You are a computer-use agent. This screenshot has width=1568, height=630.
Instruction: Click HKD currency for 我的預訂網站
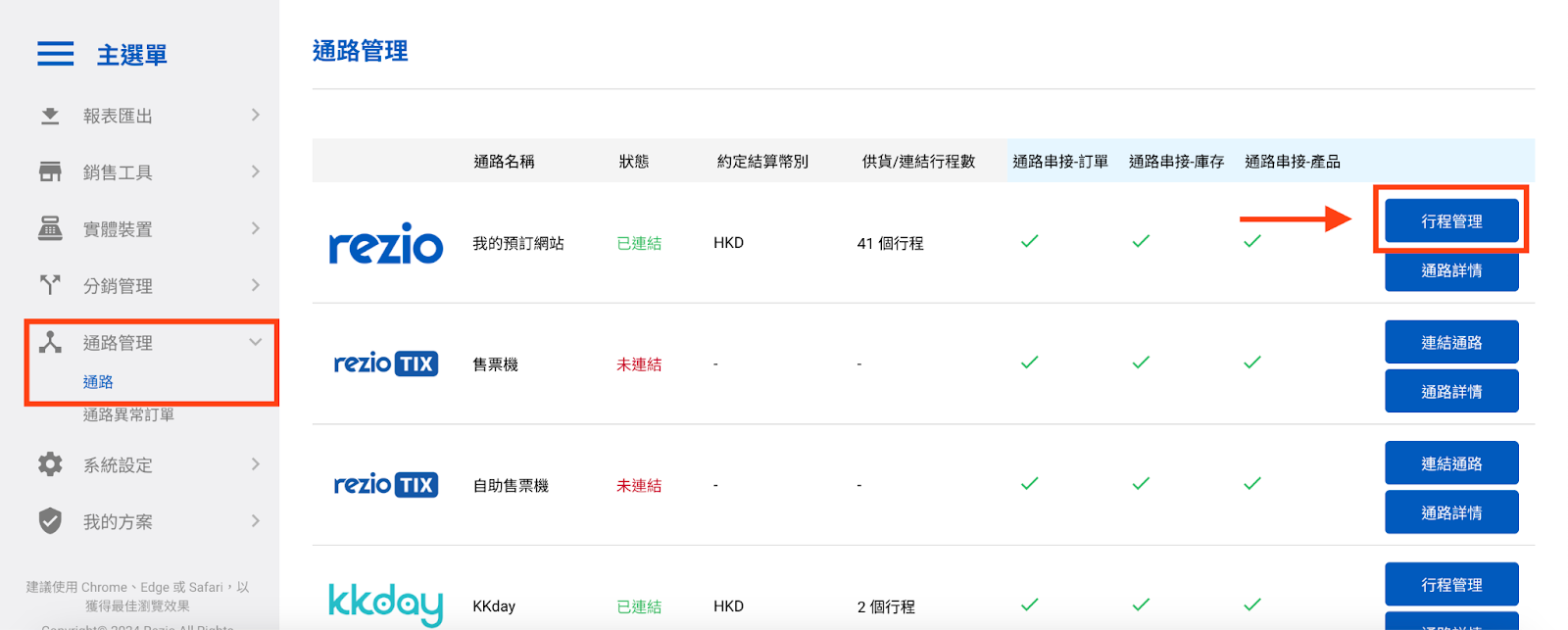(728, 243)
